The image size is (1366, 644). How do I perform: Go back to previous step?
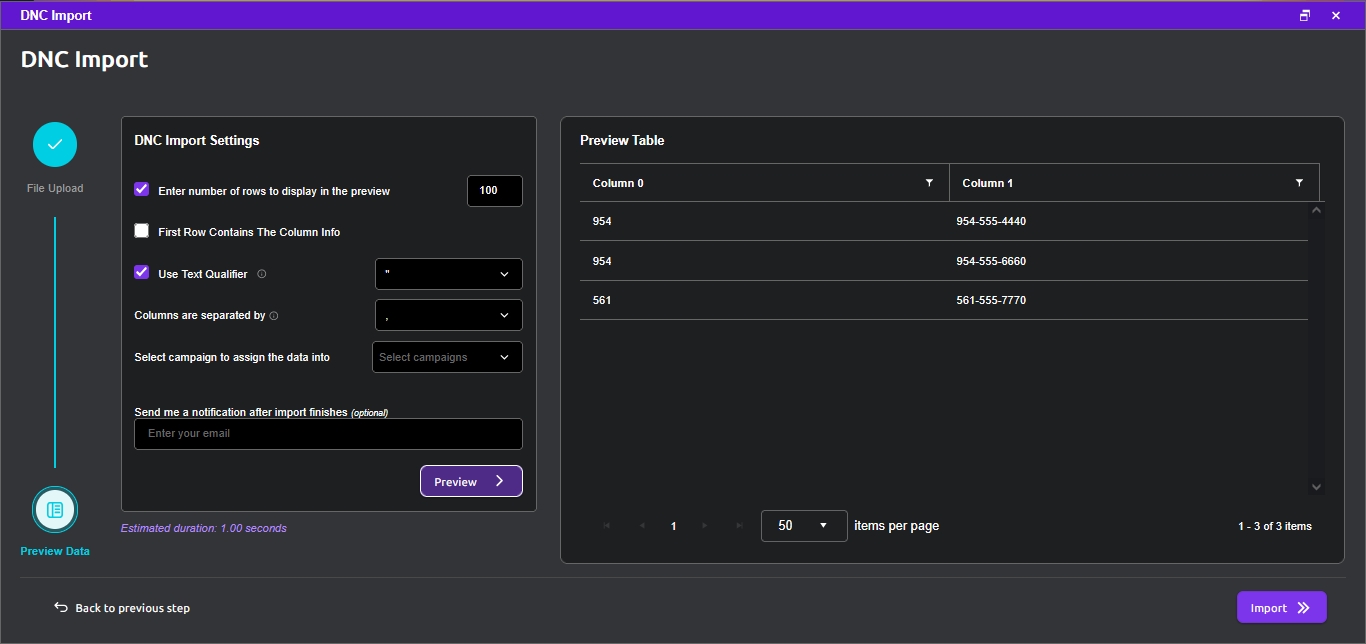coord(122,608)
